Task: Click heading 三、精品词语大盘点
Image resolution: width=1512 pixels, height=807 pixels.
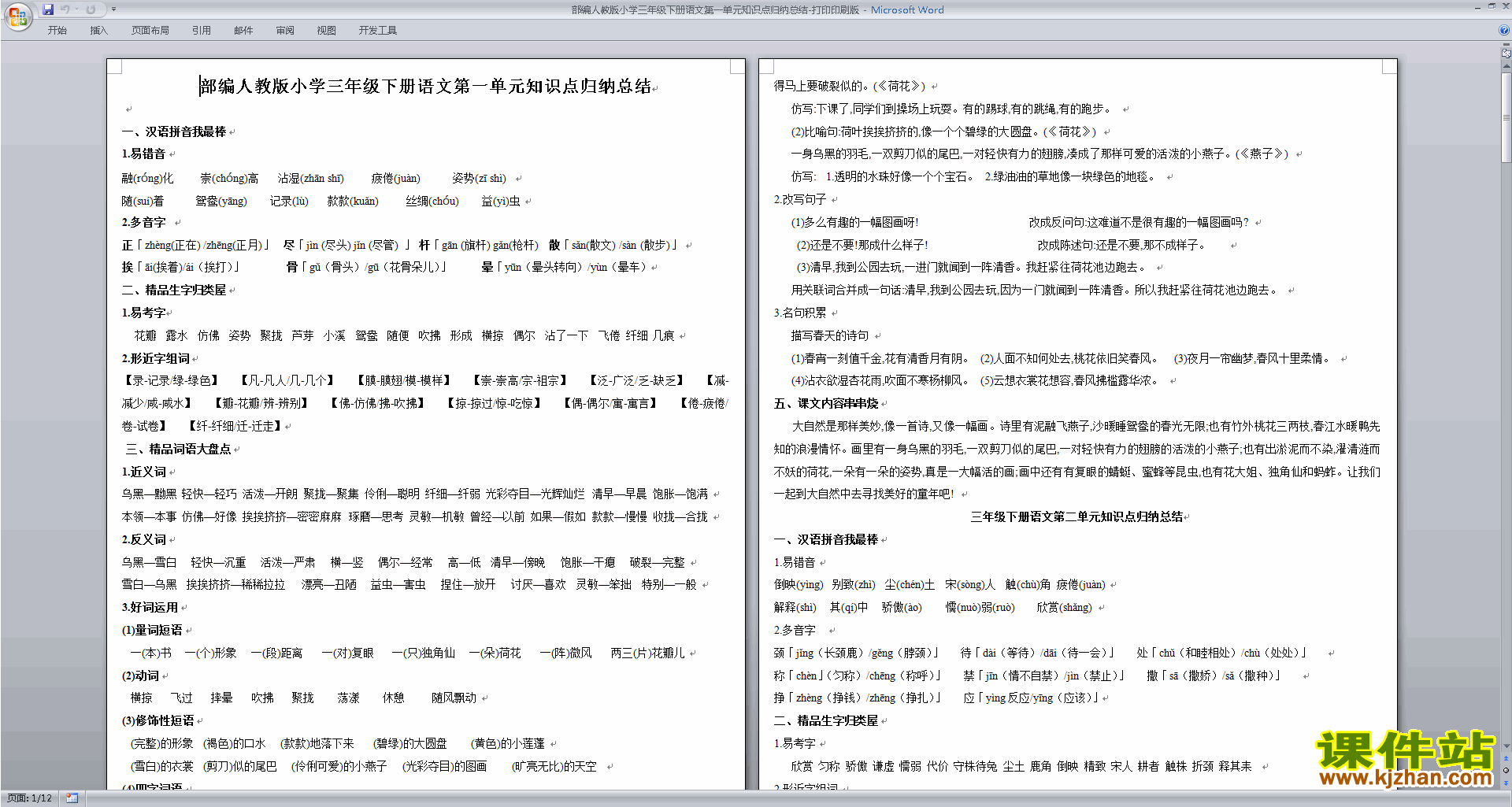Action: pyautogui.click(x=179, y=449)
